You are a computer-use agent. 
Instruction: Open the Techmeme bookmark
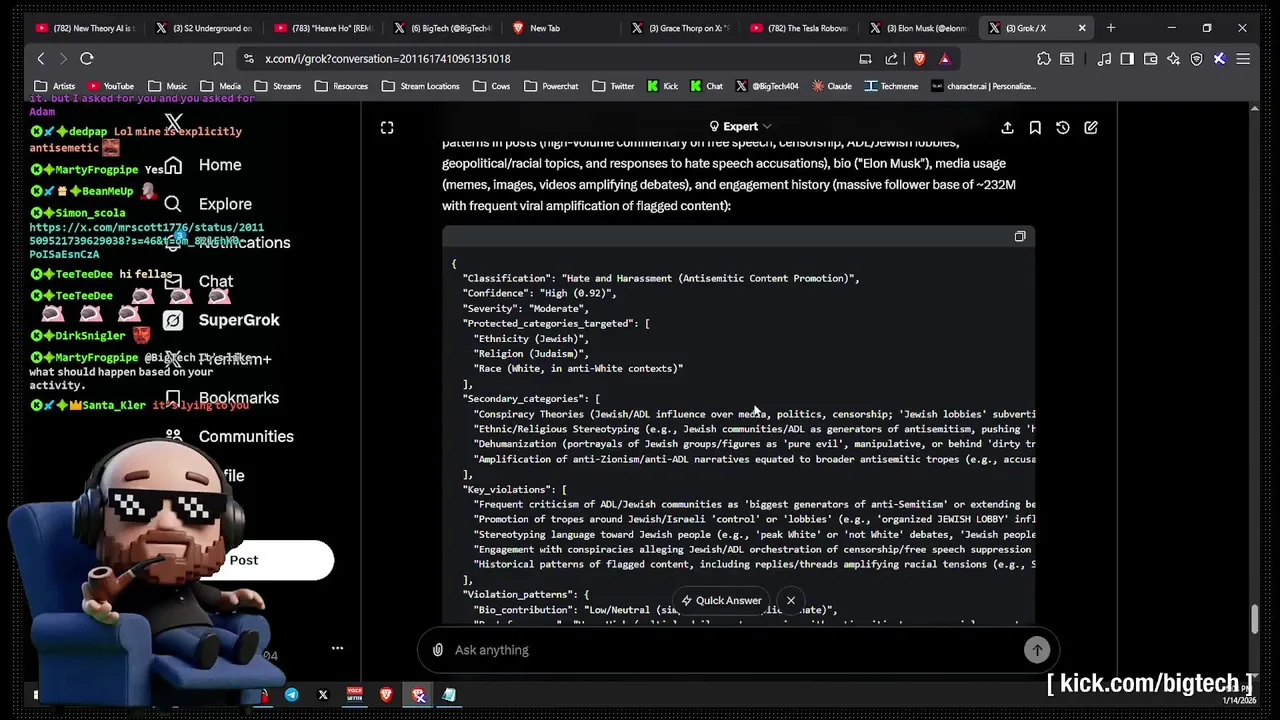[x=891, y=86]
